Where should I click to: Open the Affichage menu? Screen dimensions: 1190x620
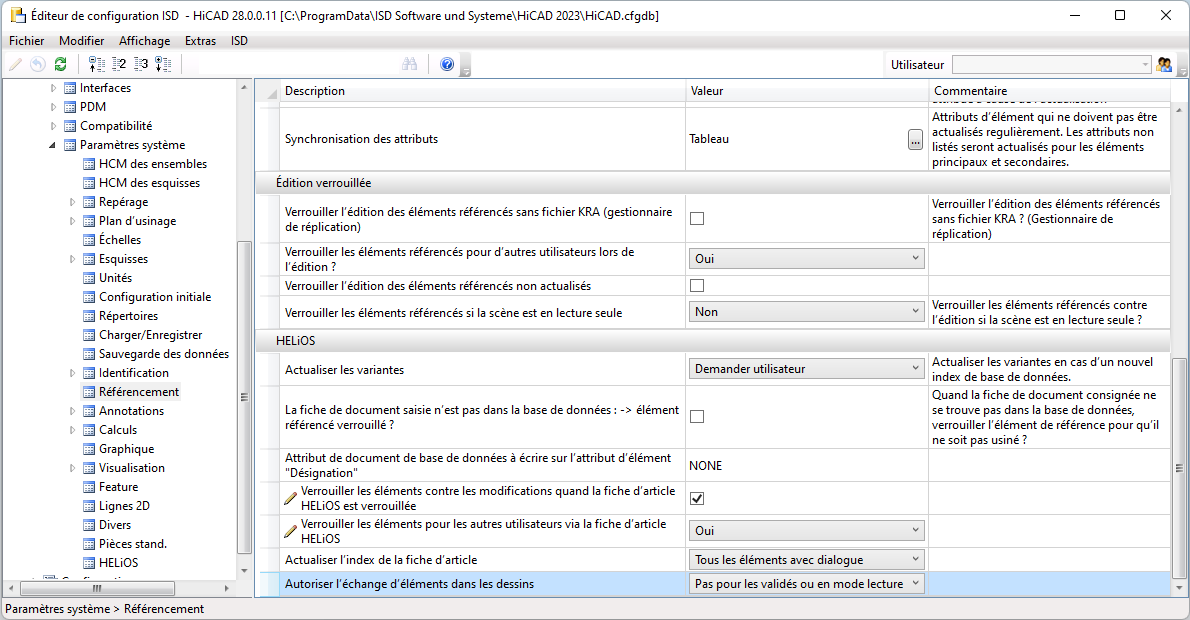(x=144, y=41)
